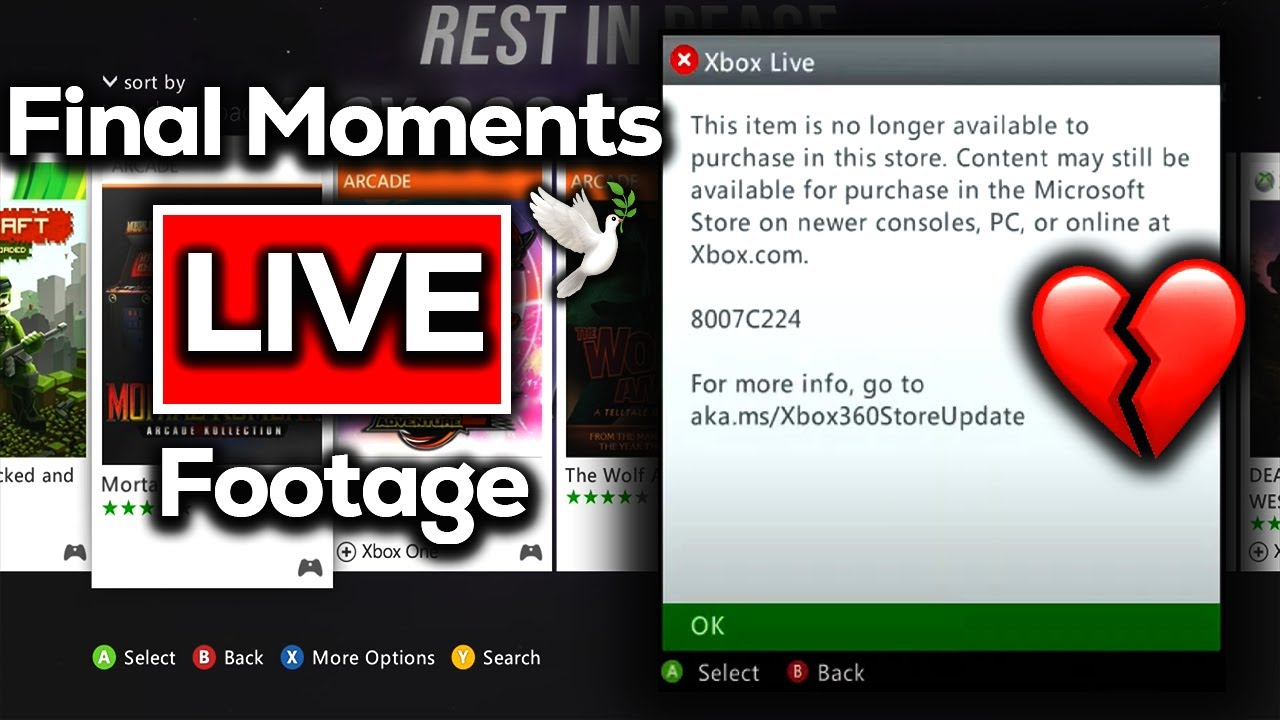Expand the sort by dropdown chevron
Image resolution: width=1280 pixels, height=720 pixels.
pos(110,82)
